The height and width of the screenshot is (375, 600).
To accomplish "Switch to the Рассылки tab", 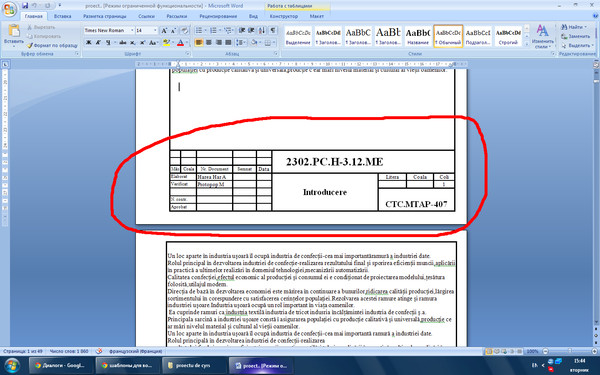I will click(177, 16).
